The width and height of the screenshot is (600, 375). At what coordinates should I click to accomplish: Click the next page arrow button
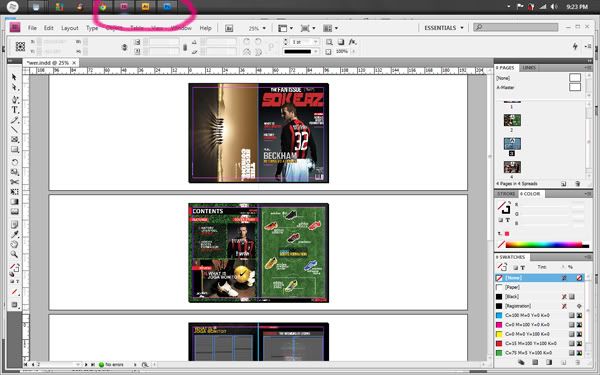click(86, 365)
